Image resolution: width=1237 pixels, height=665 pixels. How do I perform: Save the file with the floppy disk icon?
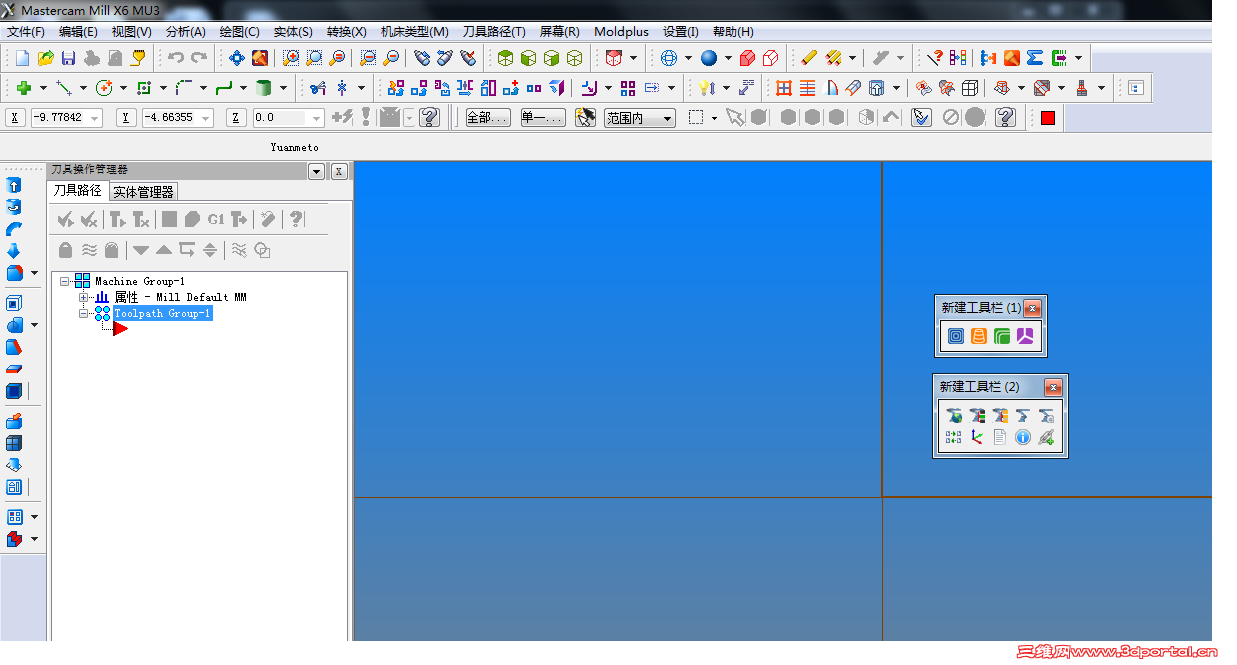coord(68,58)
